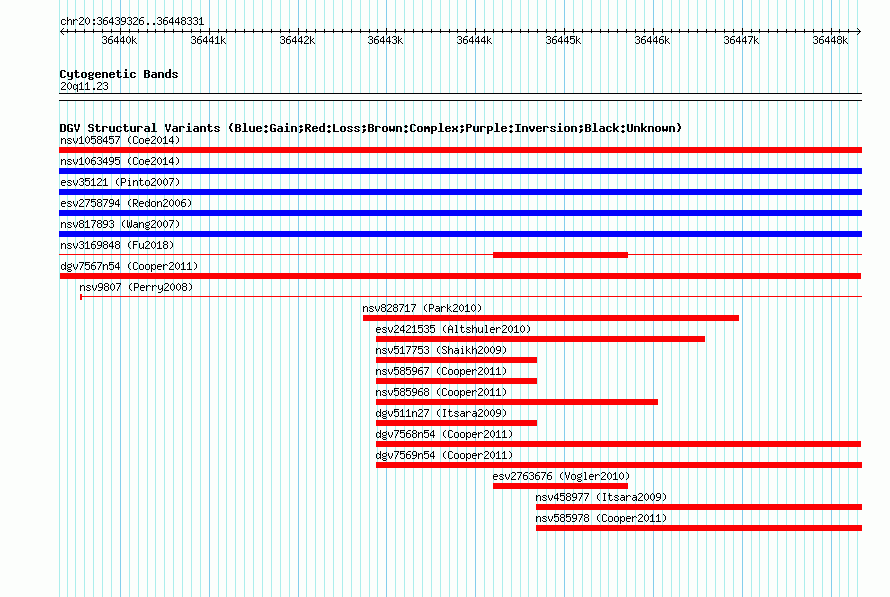Screen dimensions: 890x597
Task: Click the red bar under nsv585978
Action: 699,528
